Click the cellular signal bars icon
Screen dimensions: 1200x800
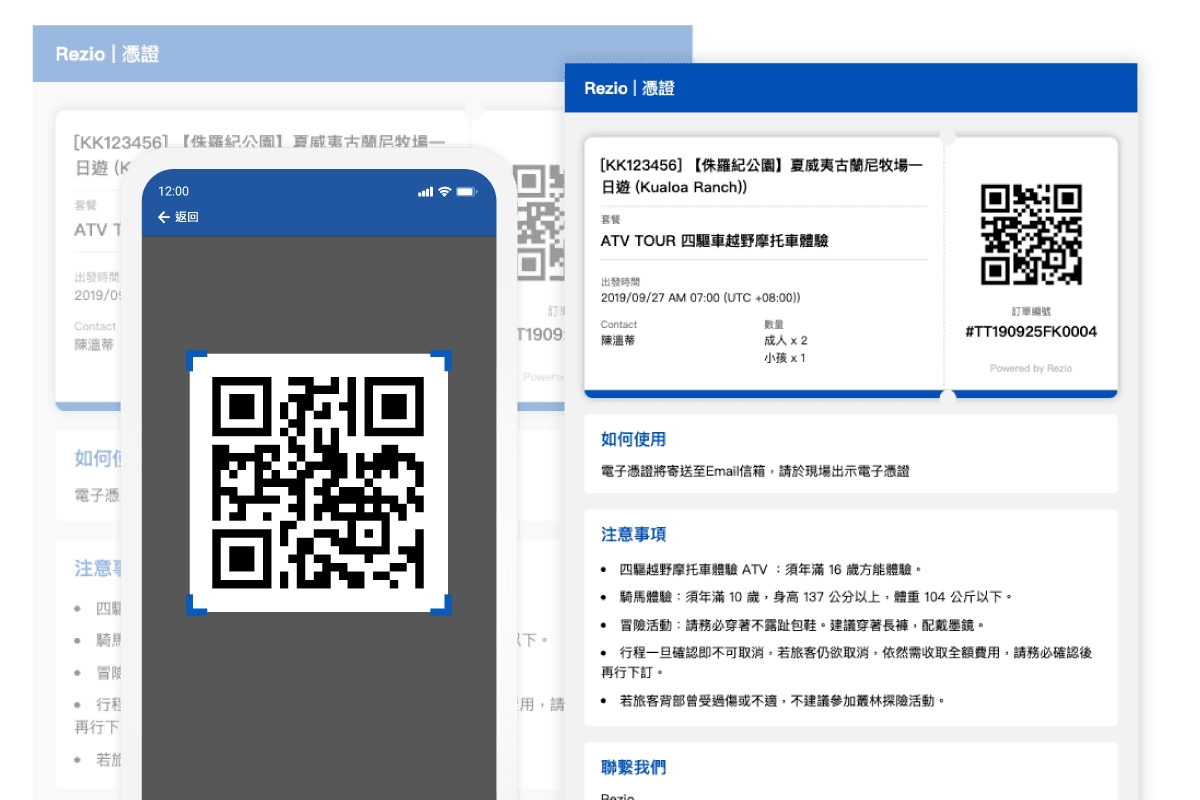(x=425, y=191)
